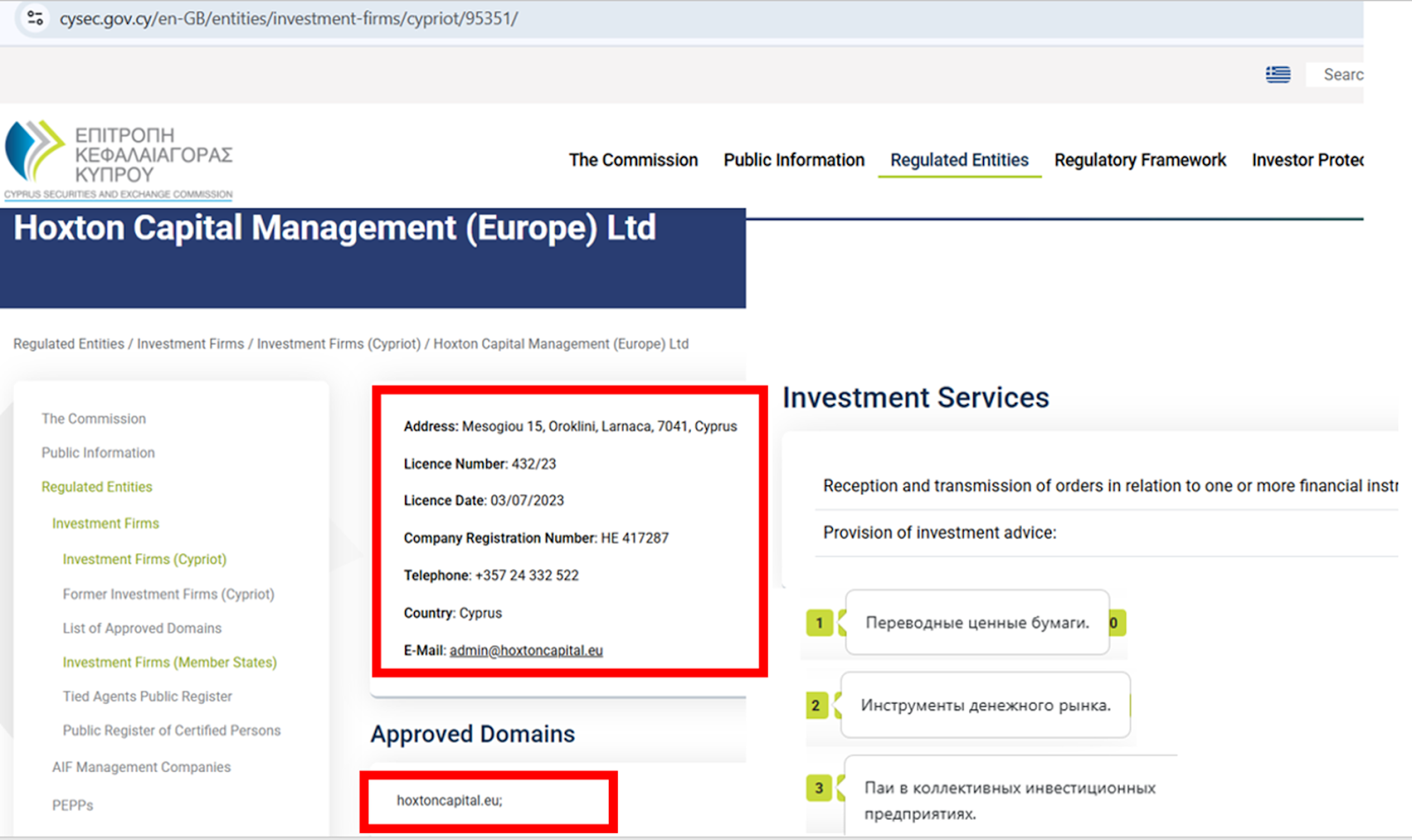This screenshot has height=840, width=1412.
Task: Click the hoxtoncapital.eu approved domain text
Action: (x=449, y=800)
